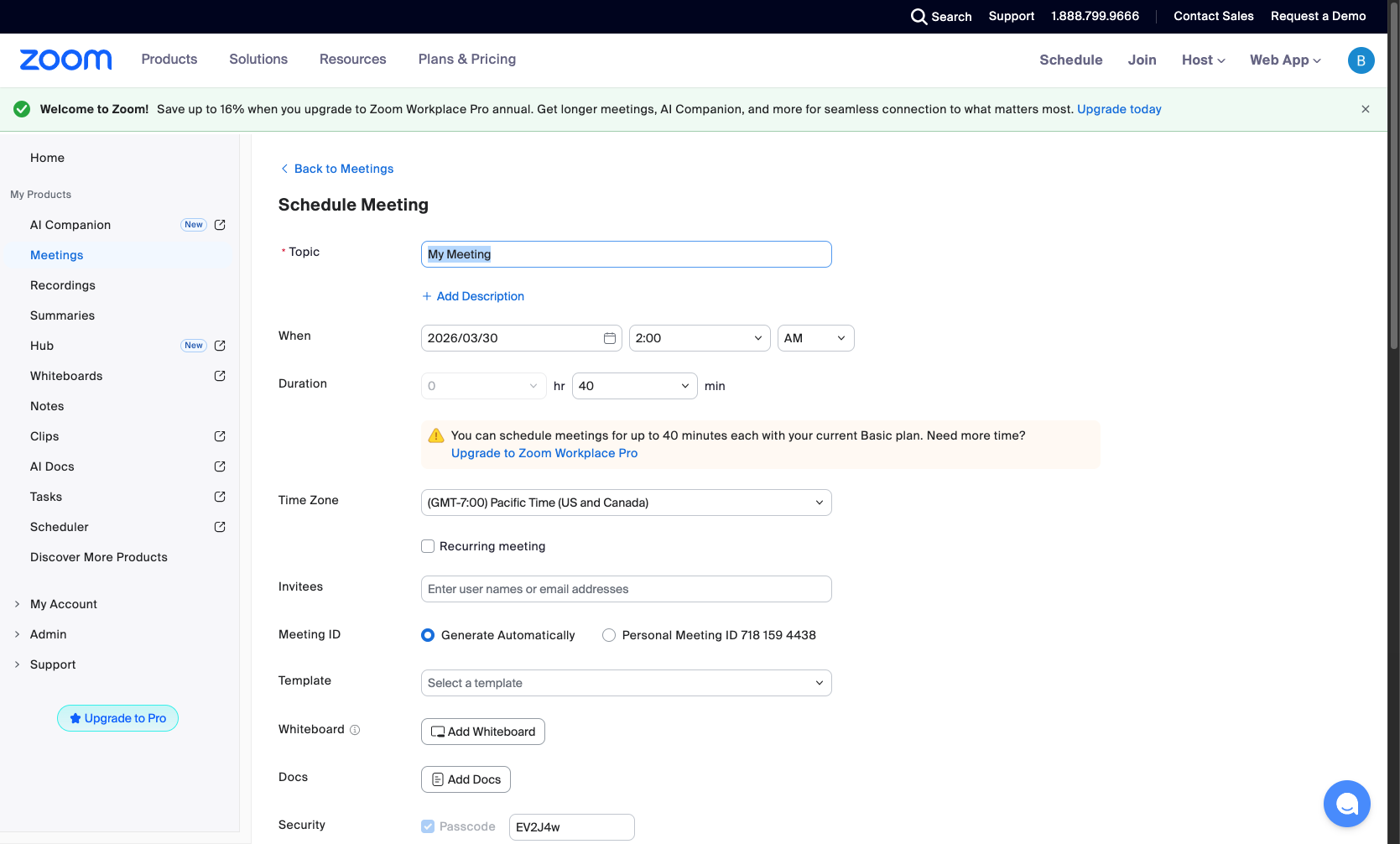Image resolution: width=1400 pixels, height=844 pixels.
Task: Open the duration minutes dropdown
Action: [634, 386]
